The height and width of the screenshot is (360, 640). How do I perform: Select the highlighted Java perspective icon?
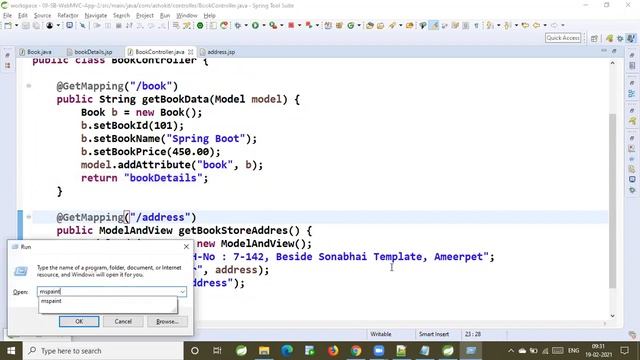(x=631, y=38)
